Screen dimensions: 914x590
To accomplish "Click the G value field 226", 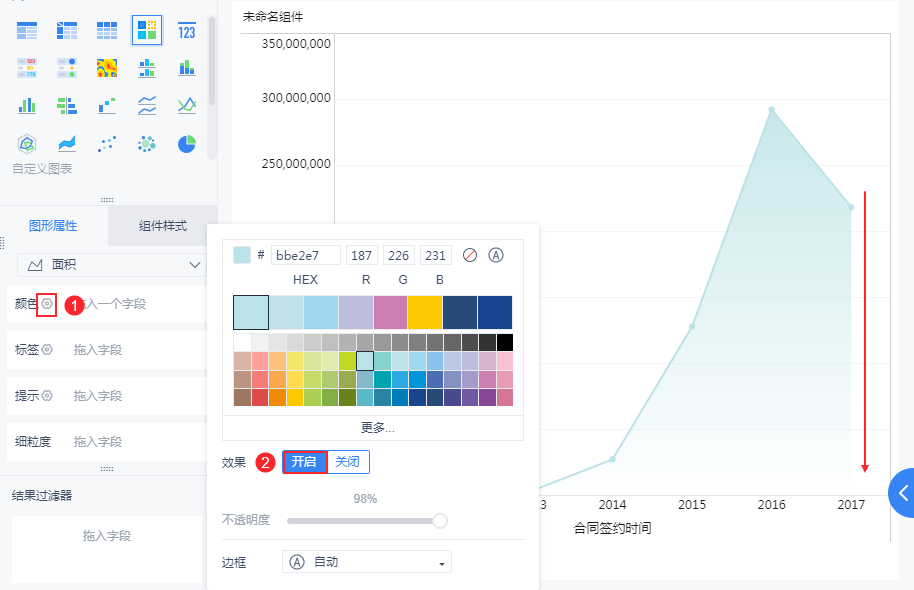I will pos(399,255).
